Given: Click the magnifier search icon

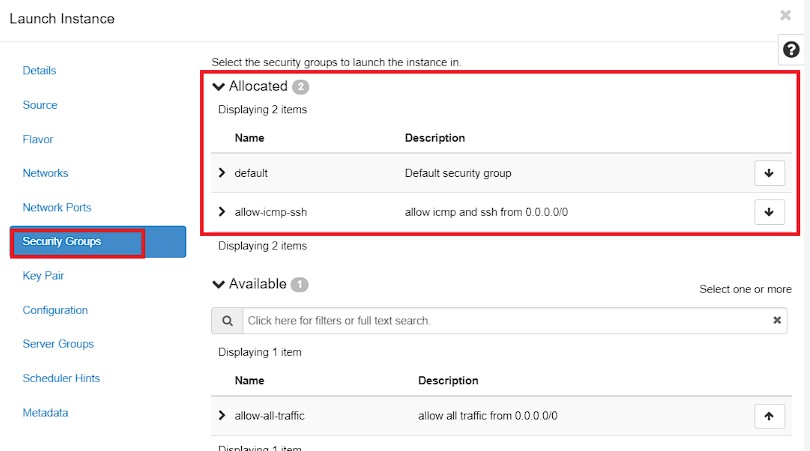Looking at the screenshot, I should tap(227, 321).
